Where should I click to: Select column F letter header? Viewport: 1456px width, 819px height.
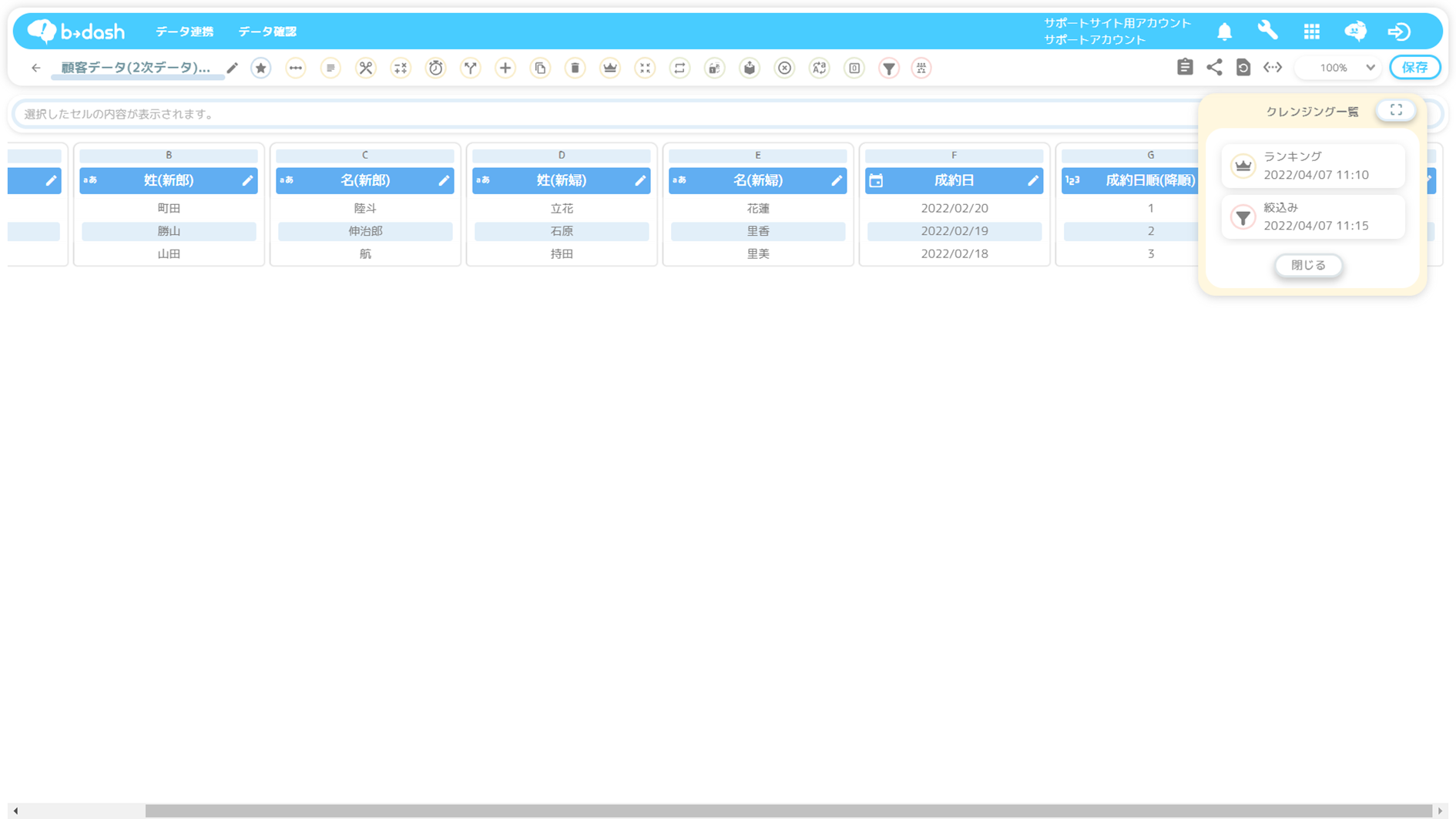pos(954,155)
